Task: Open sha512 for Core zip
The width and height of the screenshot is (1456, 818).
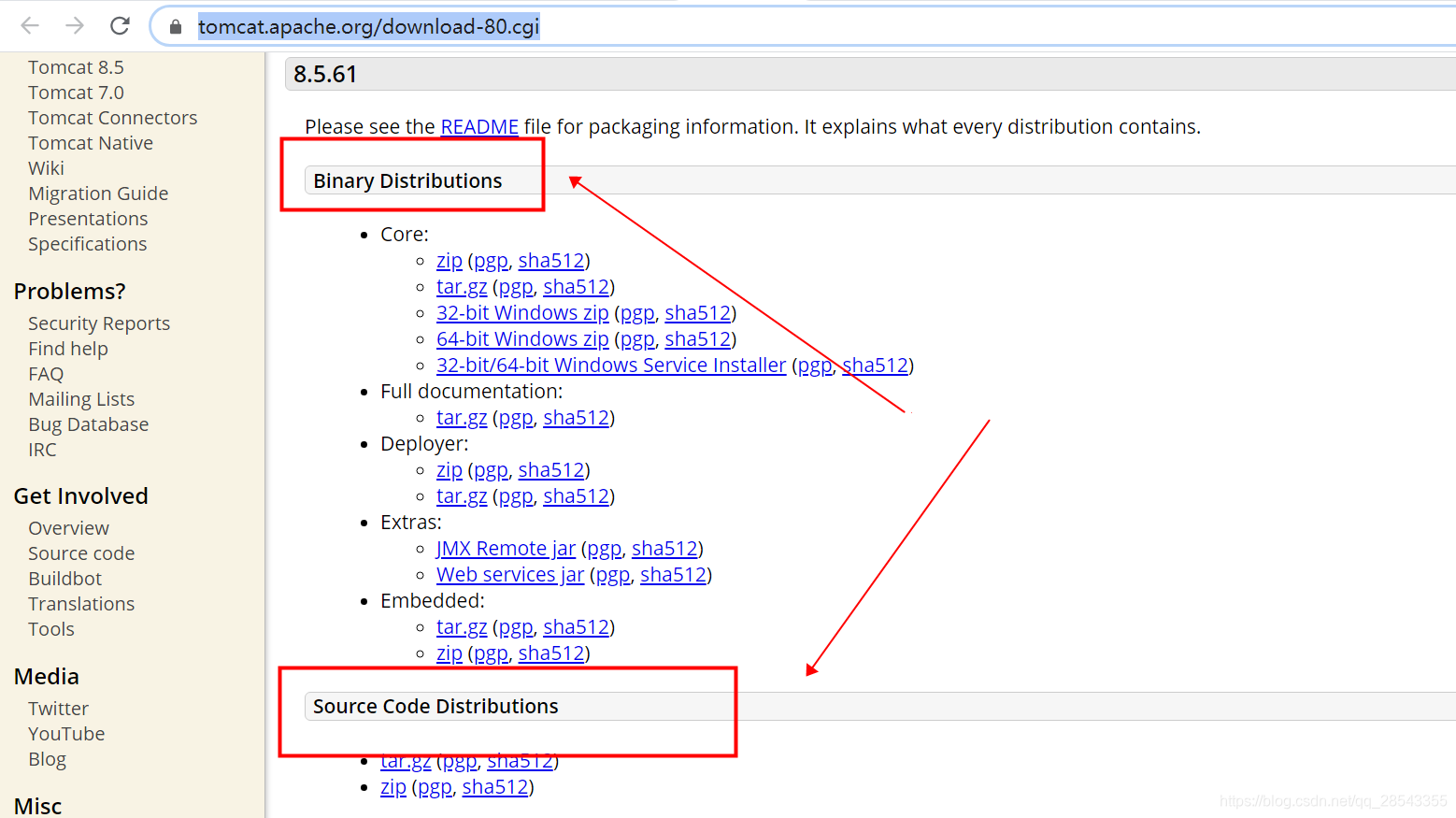Action: tap(551, 261)
